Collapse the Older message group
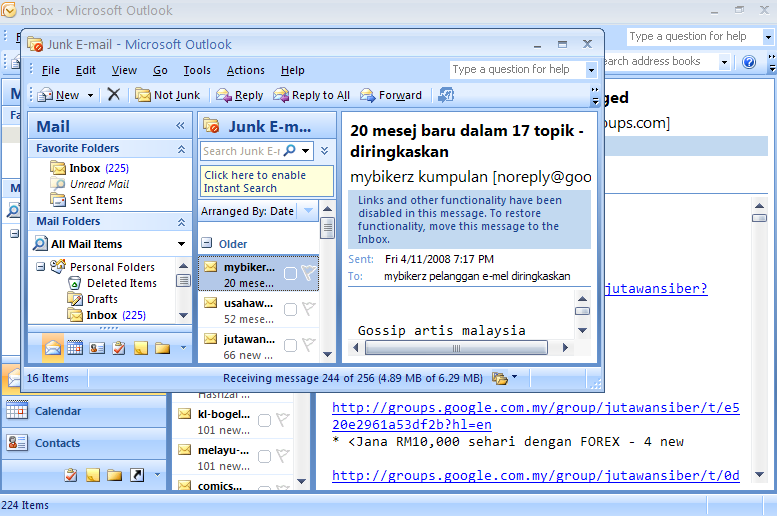777x516 pixels. coord(207,243)
